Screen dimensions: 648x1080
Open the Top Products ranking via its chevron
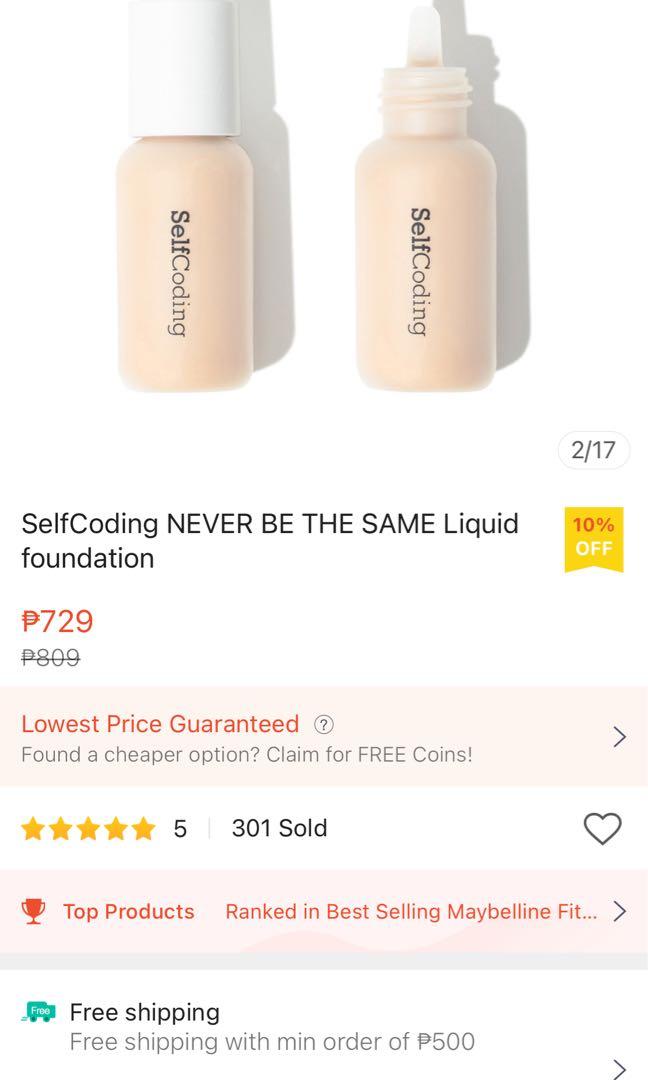(619, 911)
